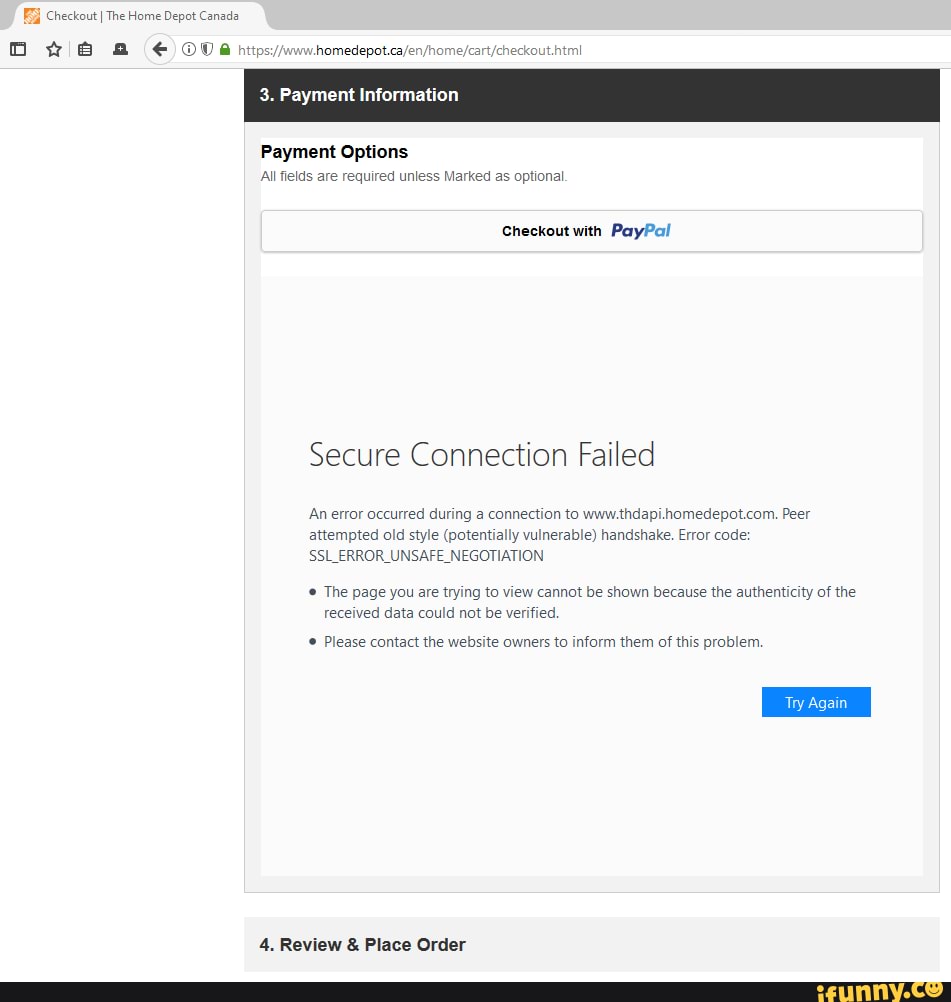Click the PayPal logo
This screenshot has height=1002, width=951.
pos(640,231)
